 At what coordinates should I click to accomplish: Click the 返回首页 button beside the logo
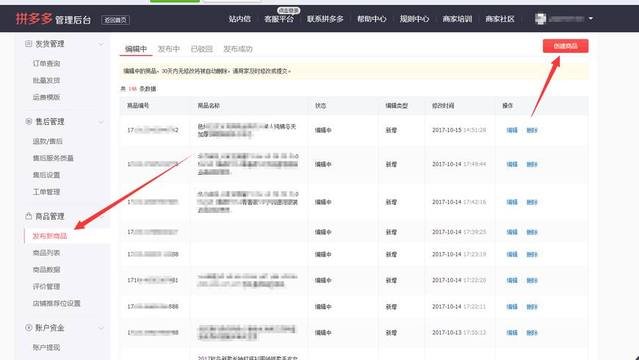(x=116, y=20)
